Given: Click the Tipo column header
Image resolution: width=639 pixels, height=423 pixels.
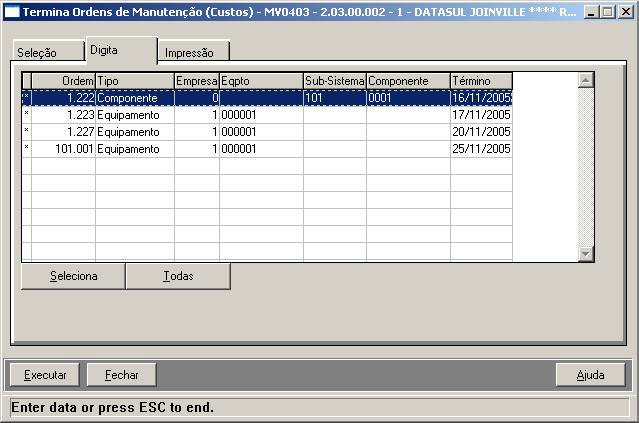Looking at the screenshot, I should (x=135, y=81).
